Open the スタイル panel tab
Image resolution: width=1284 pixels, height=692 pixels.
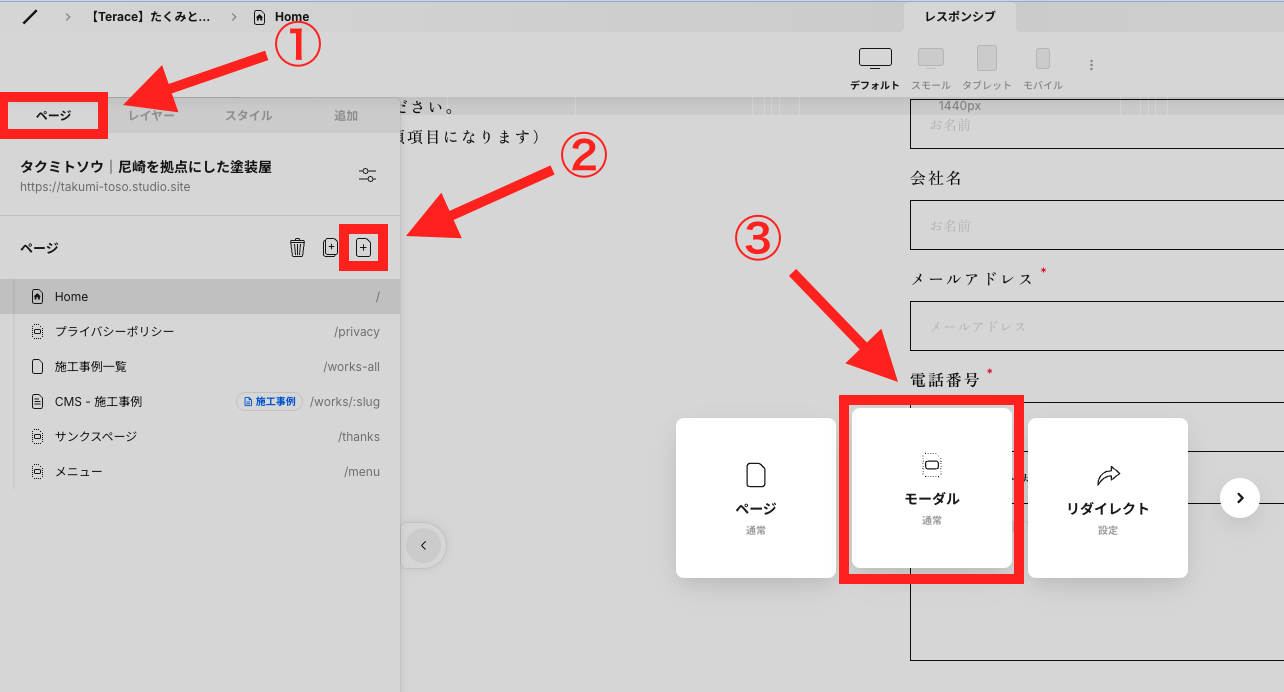pyautogui.click(x=250, y=115)
